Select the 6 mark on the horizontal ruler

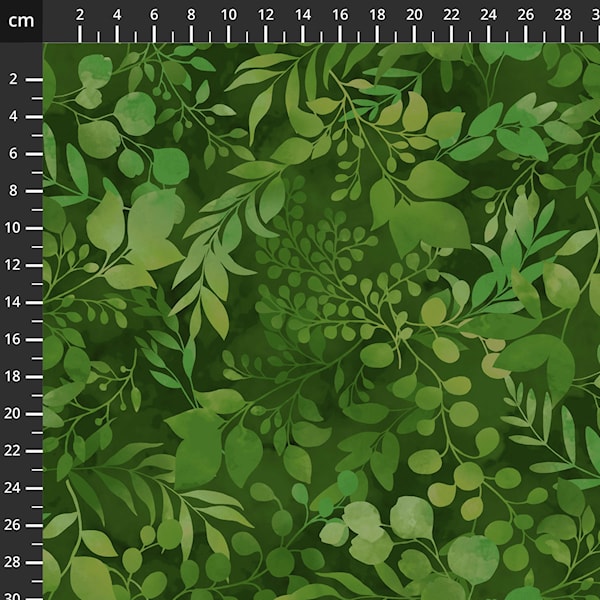[154, 15]
